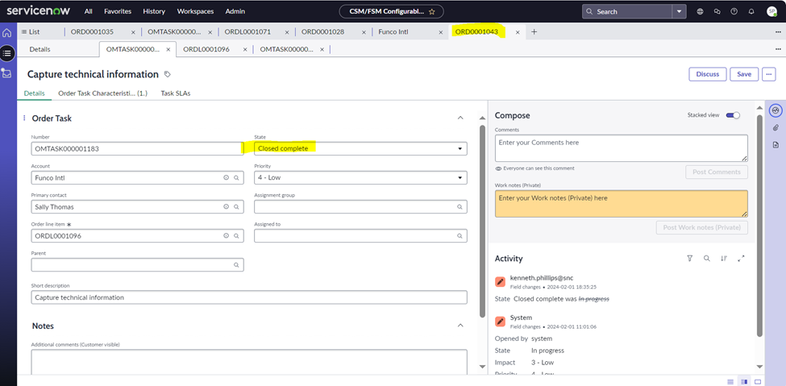Click the Discuss button
This screenshot has height=386, width=786.
tap(708, 74)
